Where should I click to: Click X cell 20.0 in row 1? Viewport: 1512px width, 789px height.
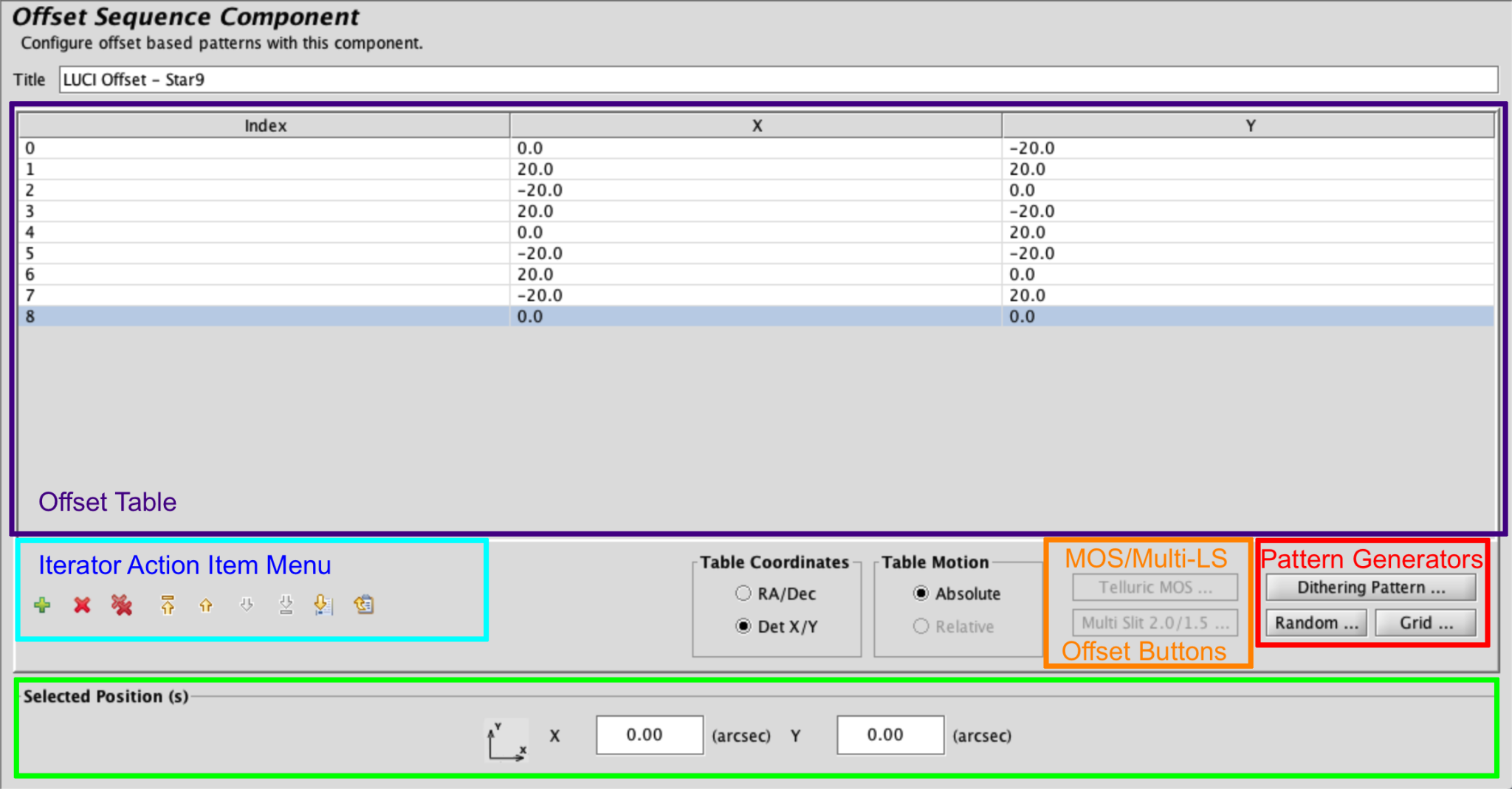pos(756,169)
